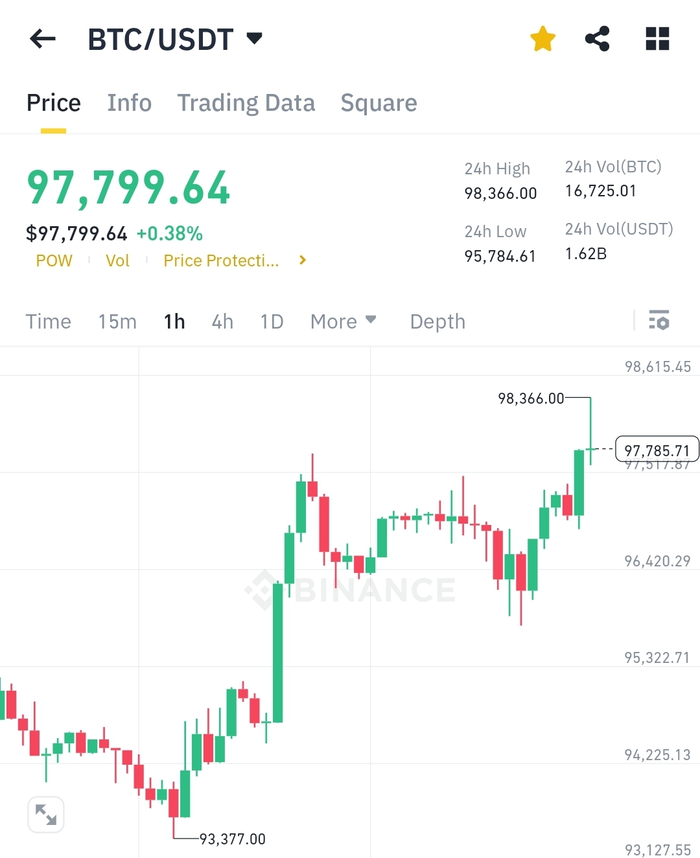This screenshot has width=700, height=858.
Task: Tap the fullscreen expand chart icon
Action: pos(46,815)
